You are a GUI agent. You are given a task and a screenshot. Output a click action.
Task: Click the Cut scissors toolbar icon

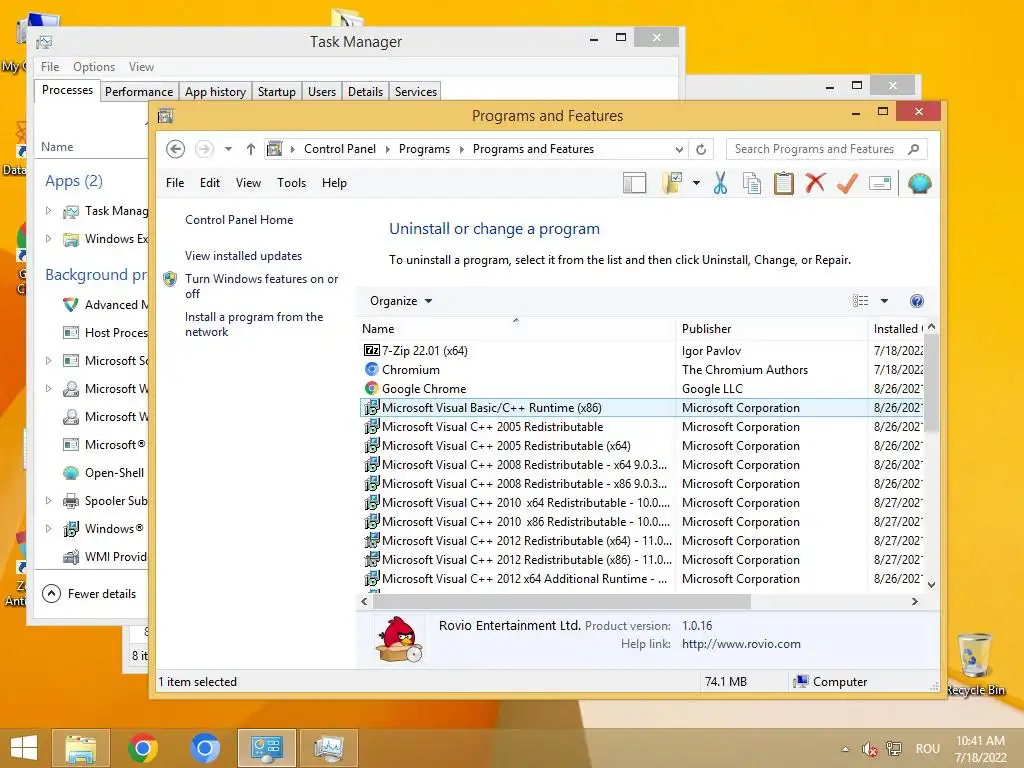720,184
